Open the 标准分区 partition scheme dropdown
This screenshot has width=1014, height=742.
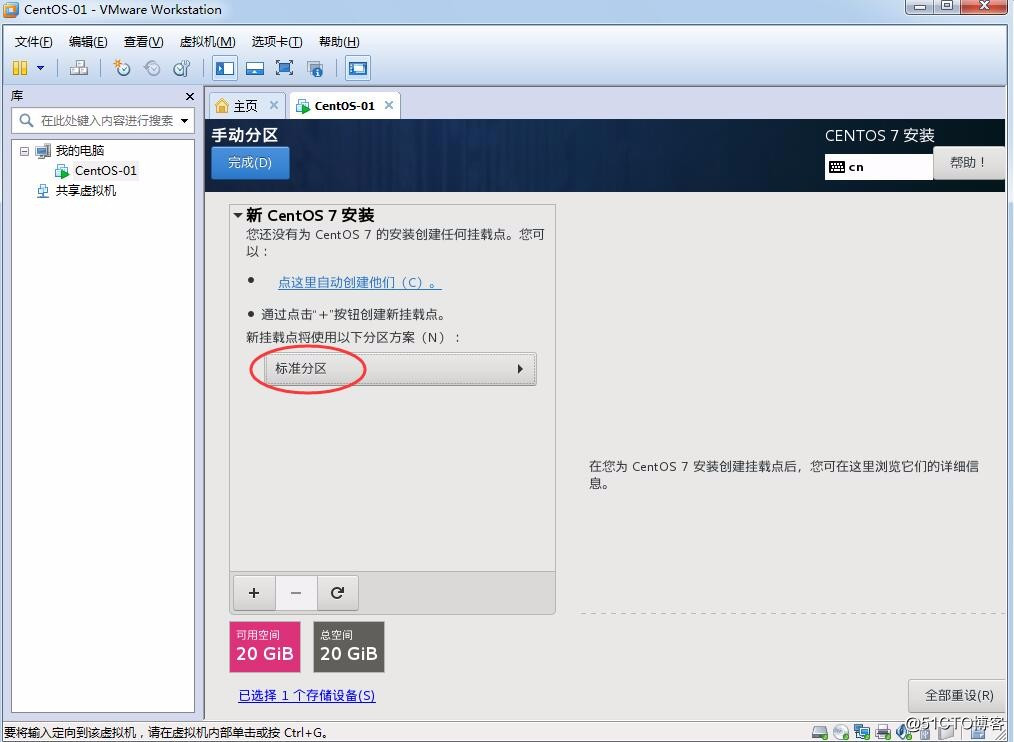point(400,369)
